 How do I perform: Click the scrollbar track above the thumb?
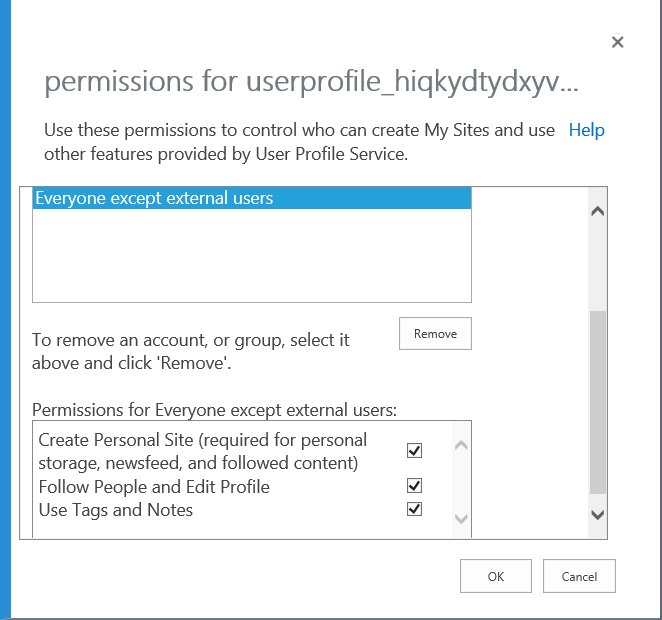[x=597, y=266]
